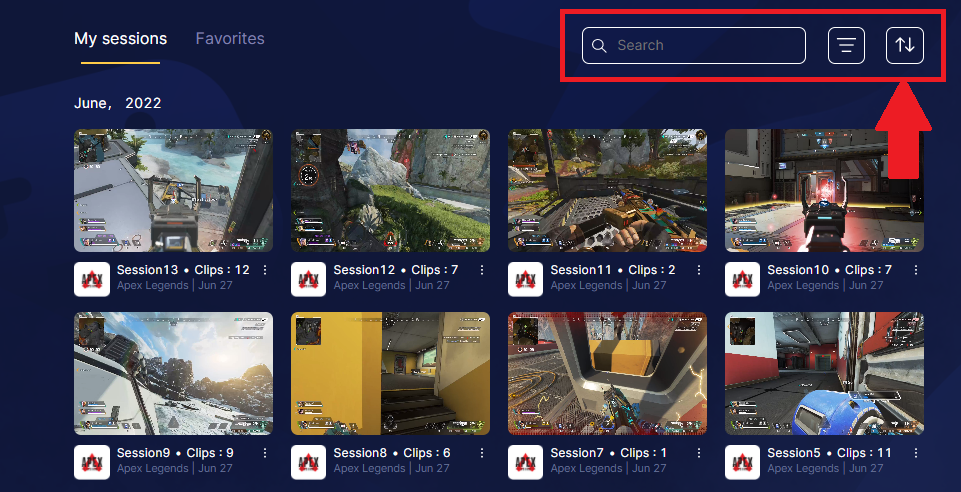The width and height of the screenshot is (961, 492).
Task: Open the Session8 thumbnail
Action: (x=390, y=374)
